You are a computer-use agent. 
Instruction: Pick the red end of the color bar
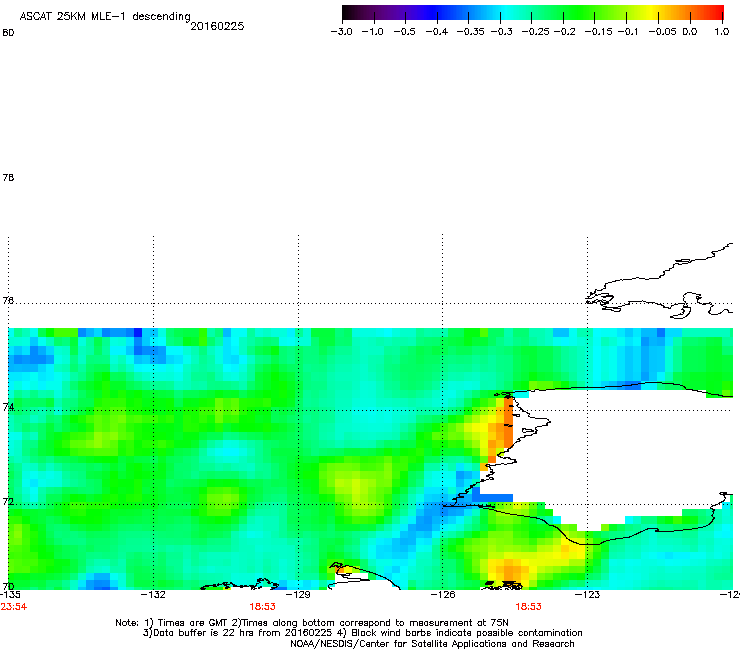tap(715, 12)
